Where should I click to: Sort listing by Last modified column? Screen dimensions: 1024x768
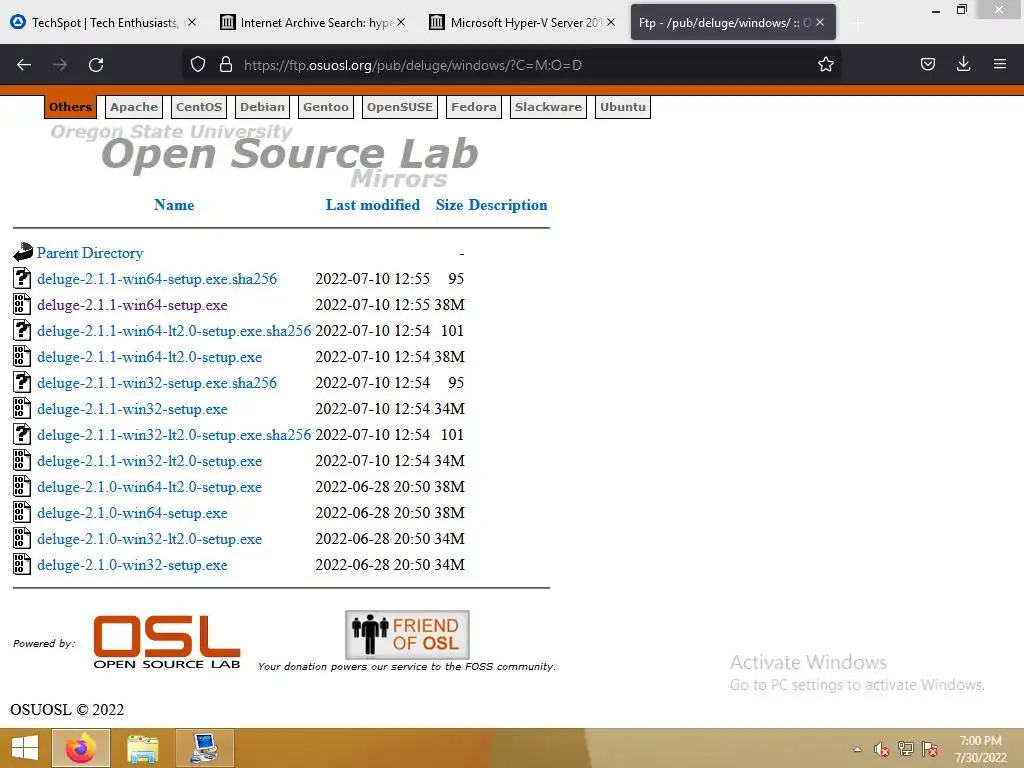coord(373,204)
